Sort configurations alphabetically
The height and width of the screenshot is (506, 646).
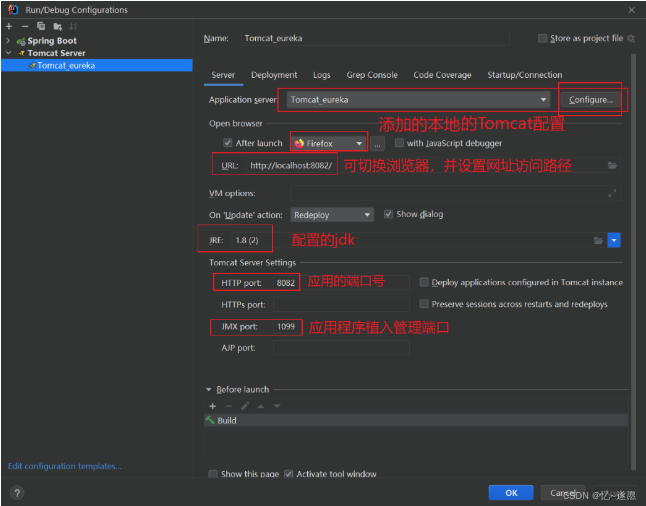[73, 26]
